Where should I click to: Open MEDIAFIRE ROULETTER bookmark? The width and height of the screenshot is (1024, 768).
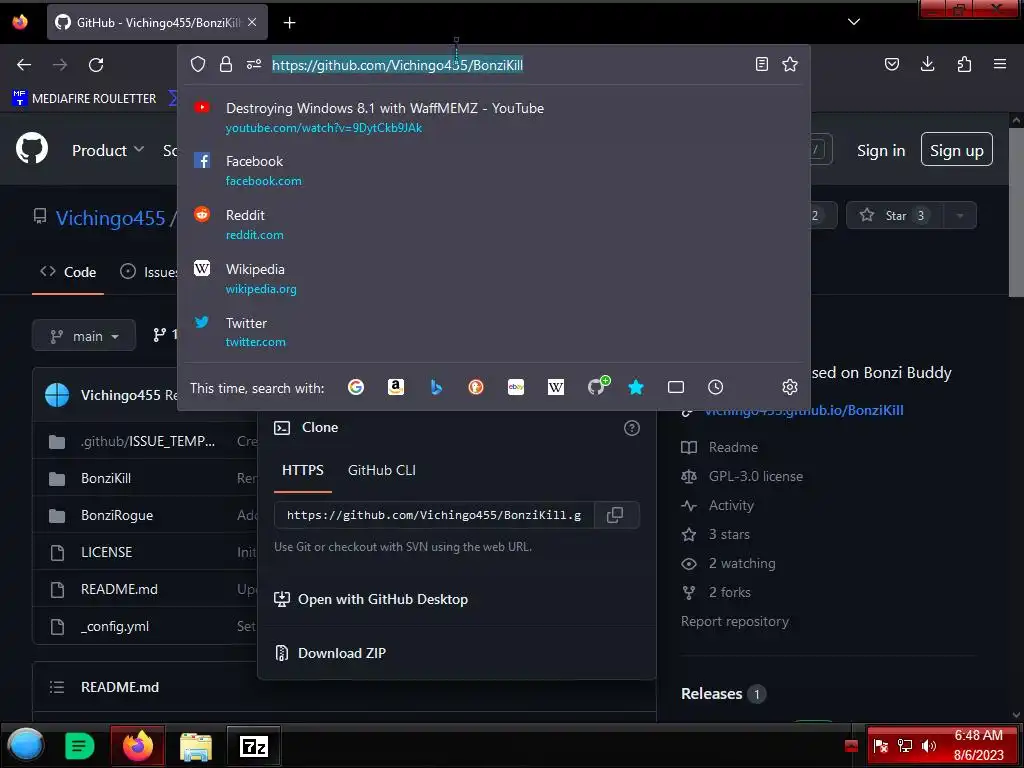[x=85, y=99]
